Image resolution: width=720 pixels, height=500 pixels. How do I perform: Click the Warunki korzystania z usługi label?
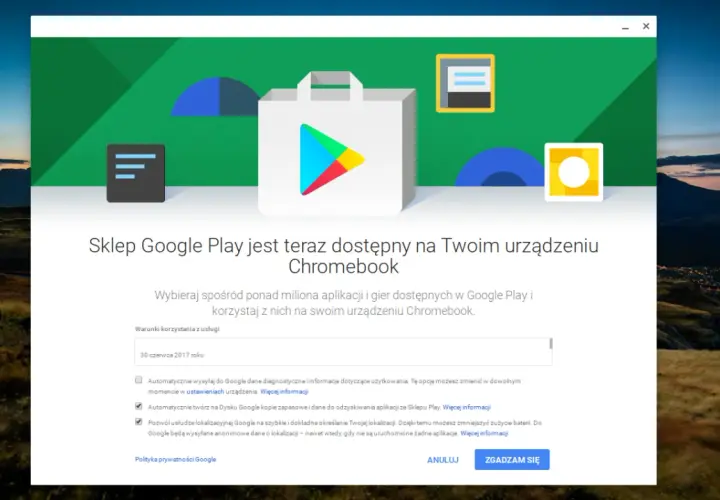177,329
